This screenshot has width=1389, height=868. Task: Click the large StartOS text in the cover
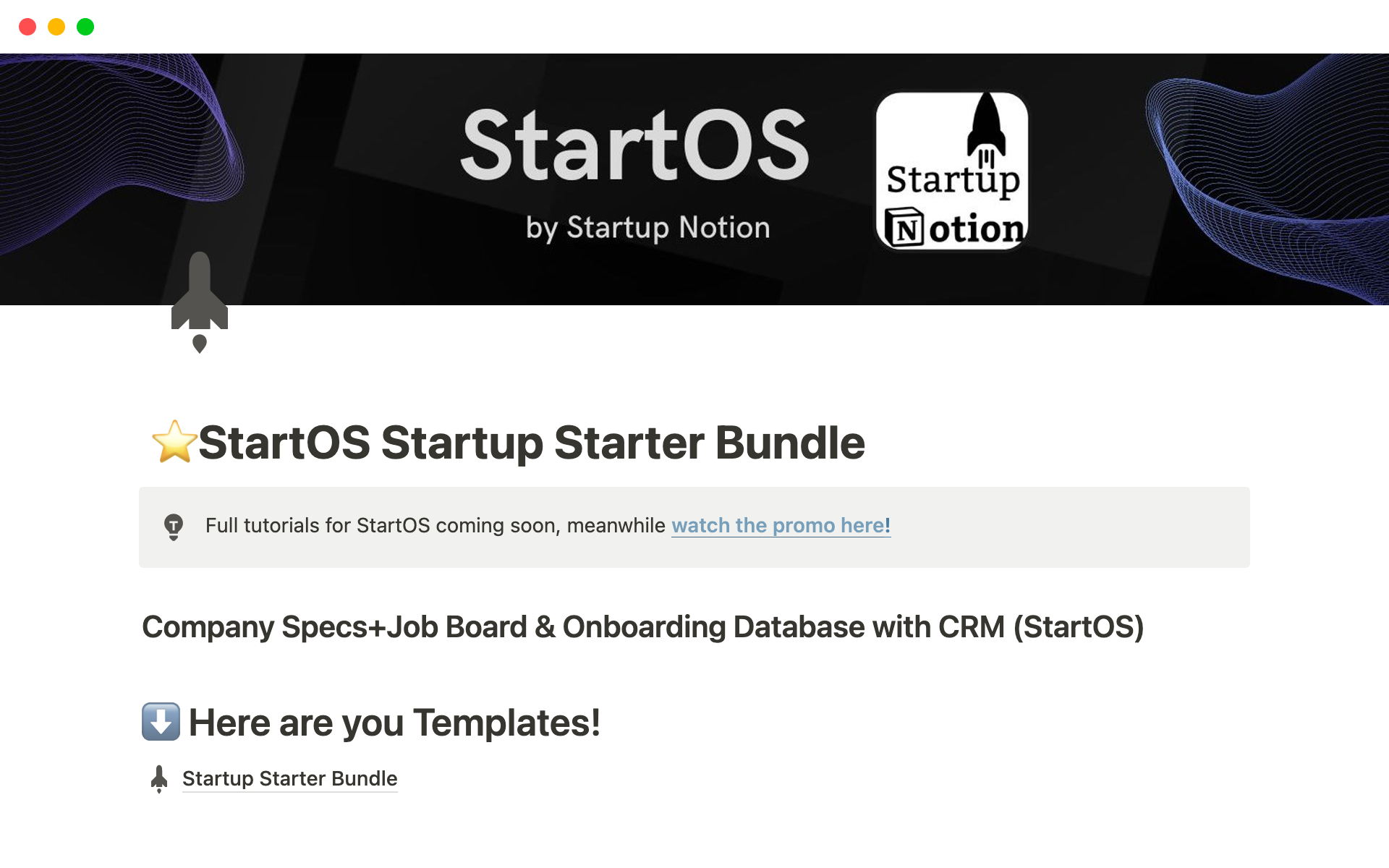[x=634, y=145]
